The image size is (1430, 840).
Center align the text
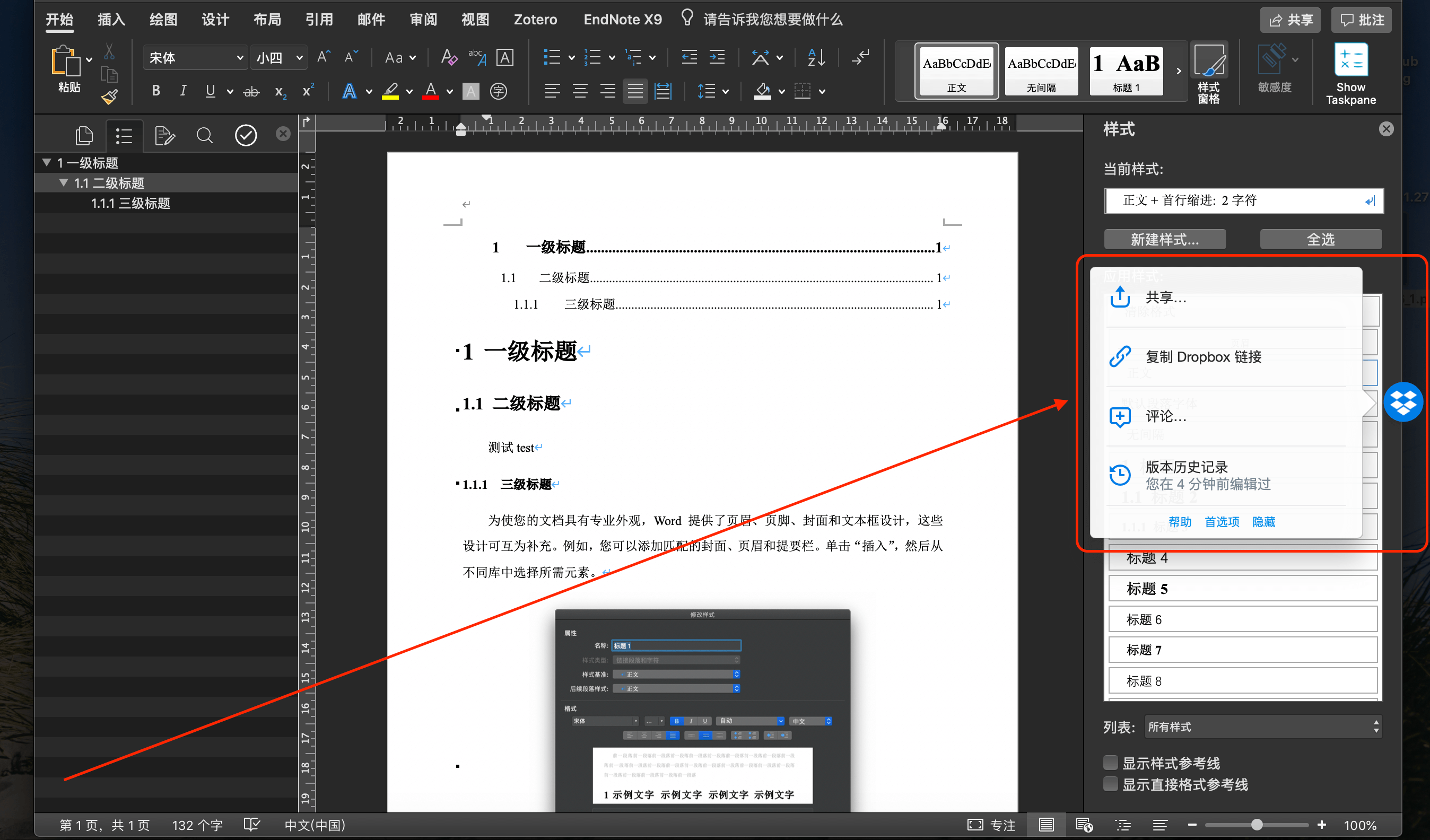[x=579, y=91]
